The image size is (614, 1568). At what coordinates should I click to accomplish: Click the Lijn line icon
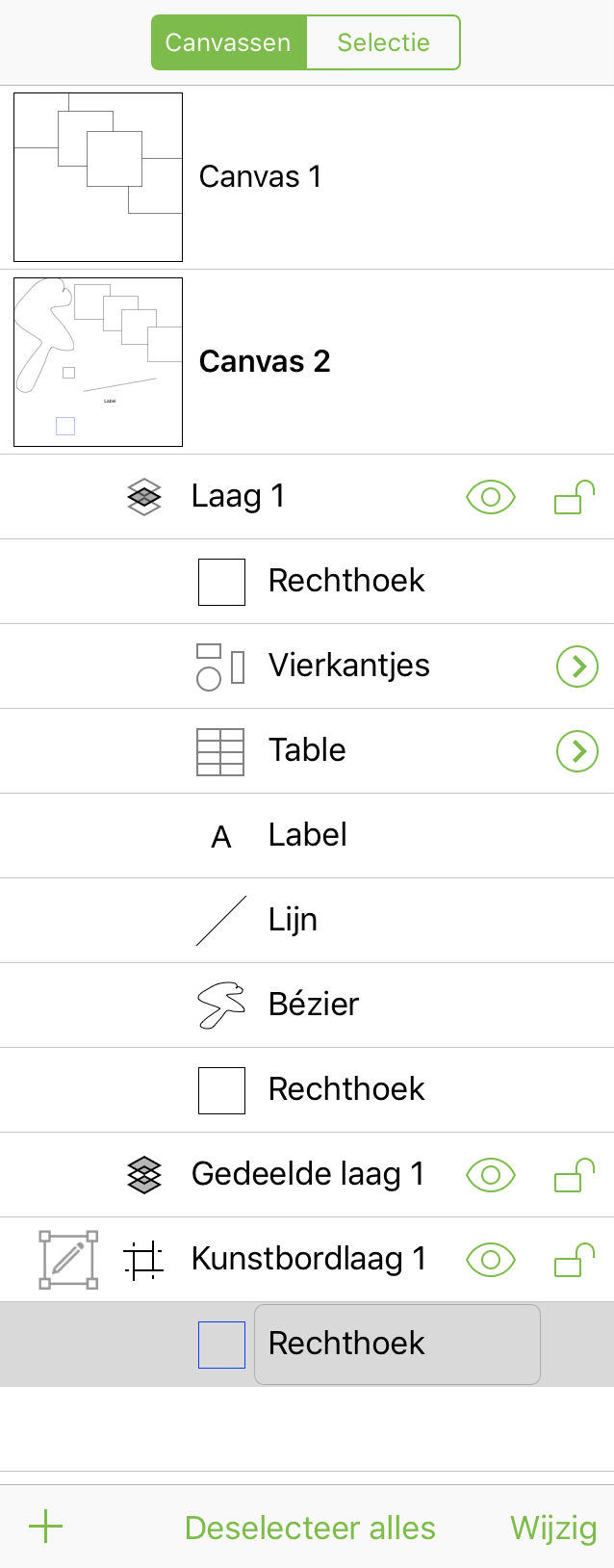[219, 919]
